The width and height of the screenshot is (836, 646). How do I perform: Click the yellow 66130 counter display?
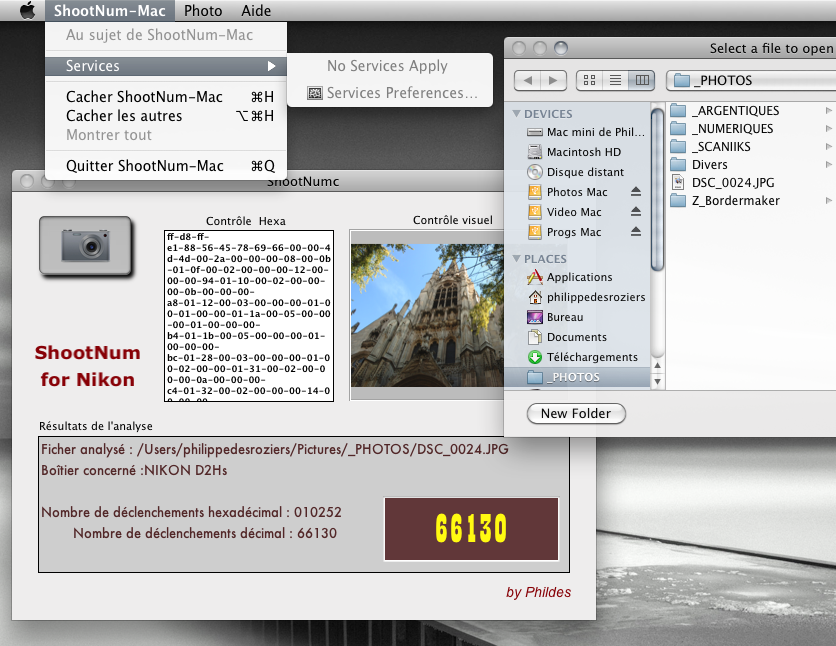(x=471, y=529)
